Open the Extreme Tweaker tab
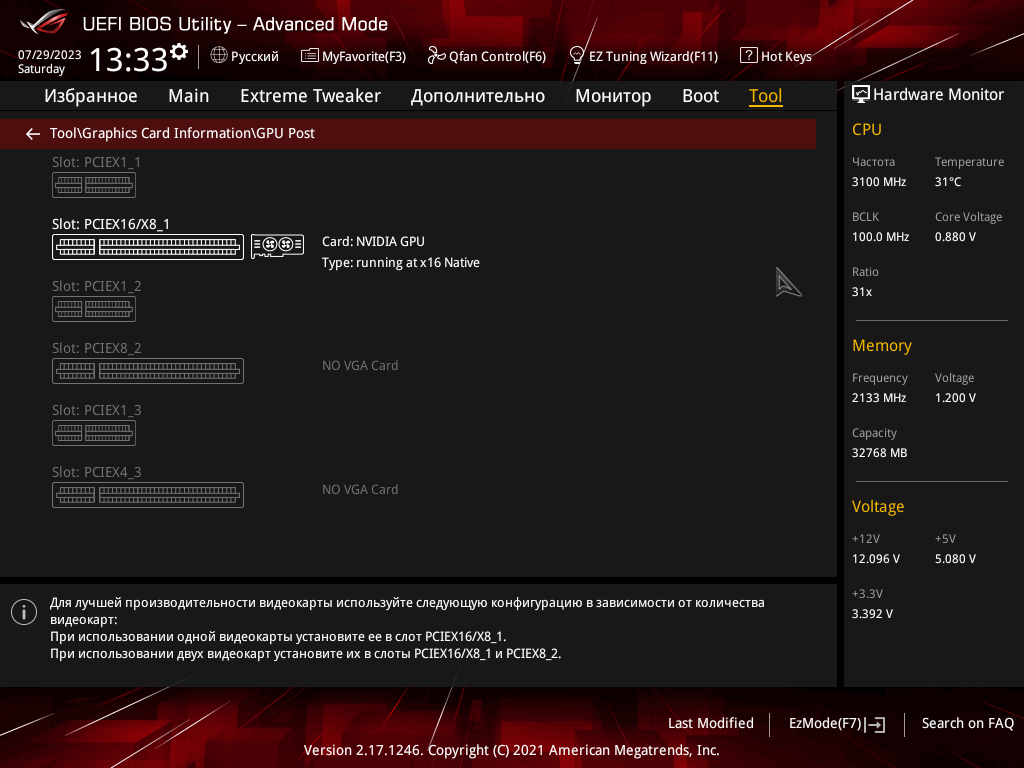1024x768 pixels. pos(310,96)
